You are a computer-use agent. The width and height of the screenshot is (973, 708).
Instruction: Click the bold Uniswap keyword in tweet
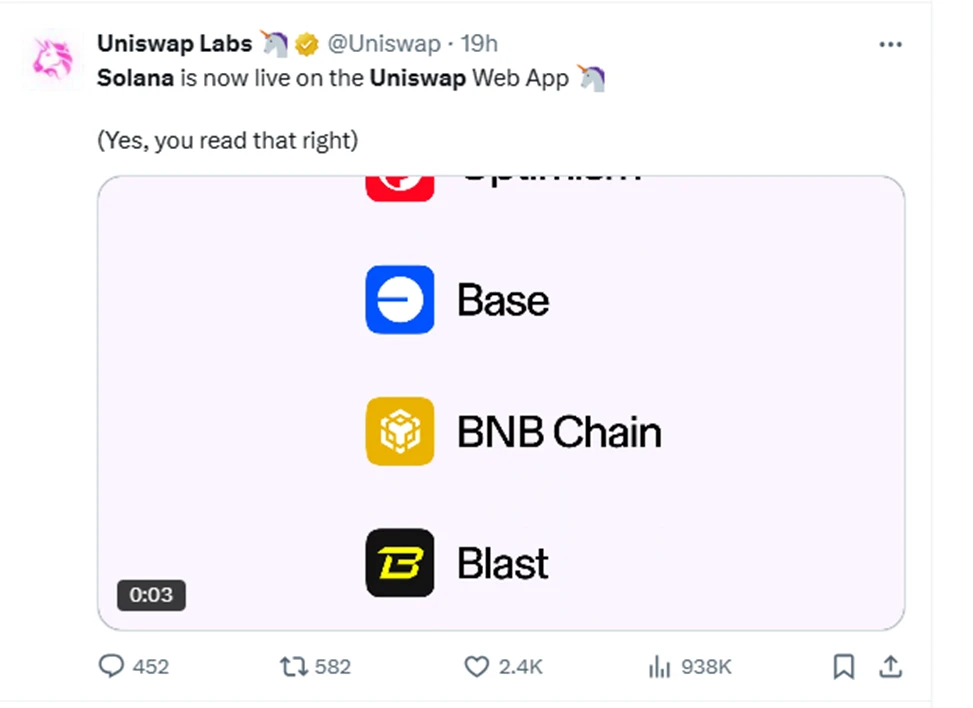418,79
